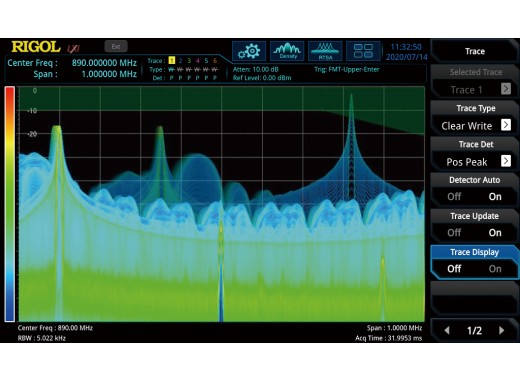Select trace number 1 in header
The width and height of the screenshot is (520, 380).
[172, 60]
